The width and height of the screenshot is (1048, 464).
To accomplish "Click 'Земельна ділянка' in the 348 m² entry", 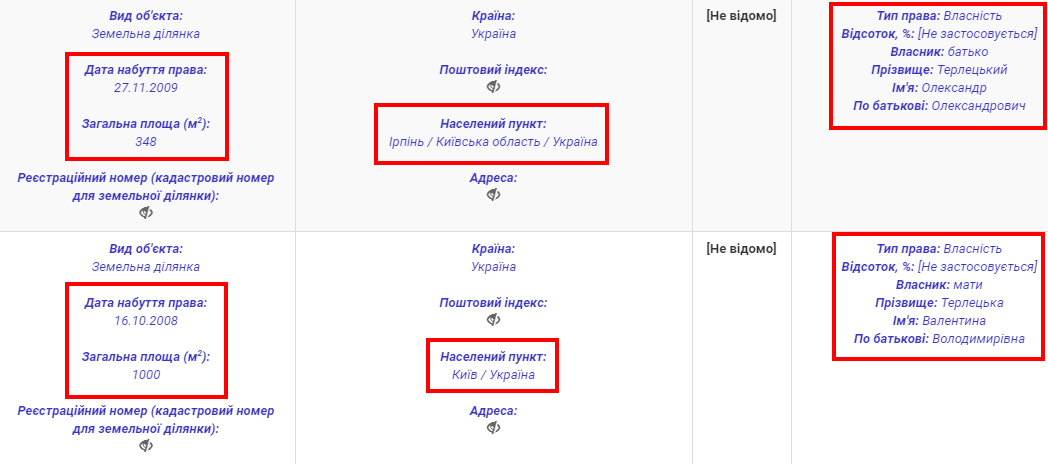I will pyautogui.click(x=146, y=33).
